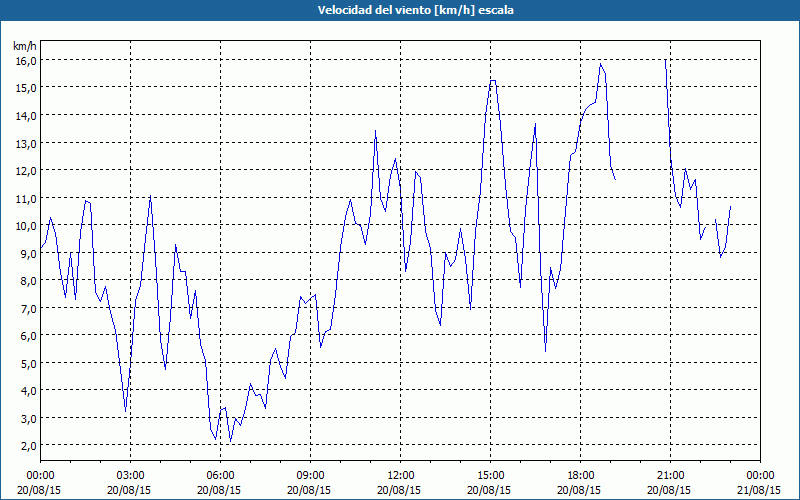Viewport: 800px width, 500px height.
Task: Click the 11,0 y-axis label
Action: tap(26, 198)
